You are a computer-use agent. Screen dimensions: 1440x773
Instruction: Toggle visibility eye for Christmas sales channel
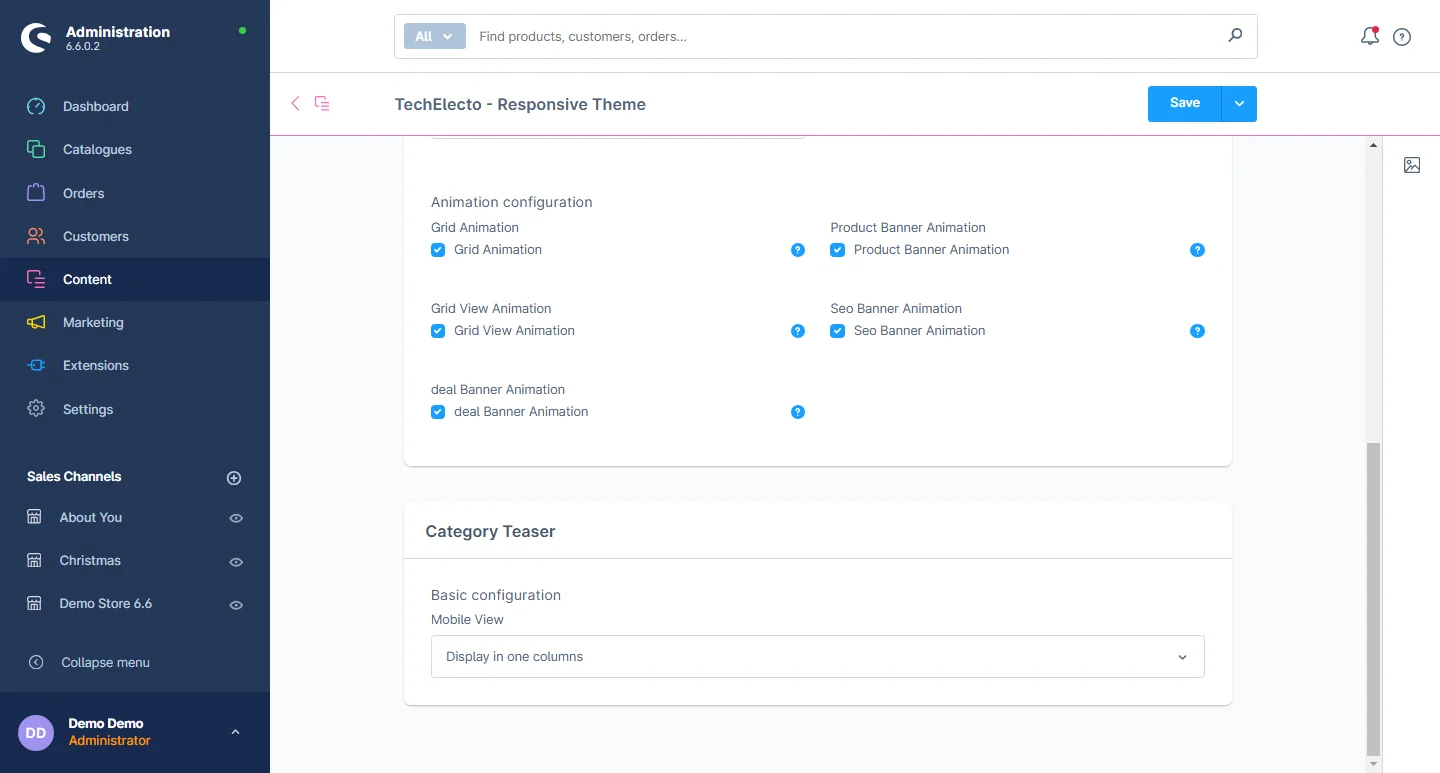(236, 562)
